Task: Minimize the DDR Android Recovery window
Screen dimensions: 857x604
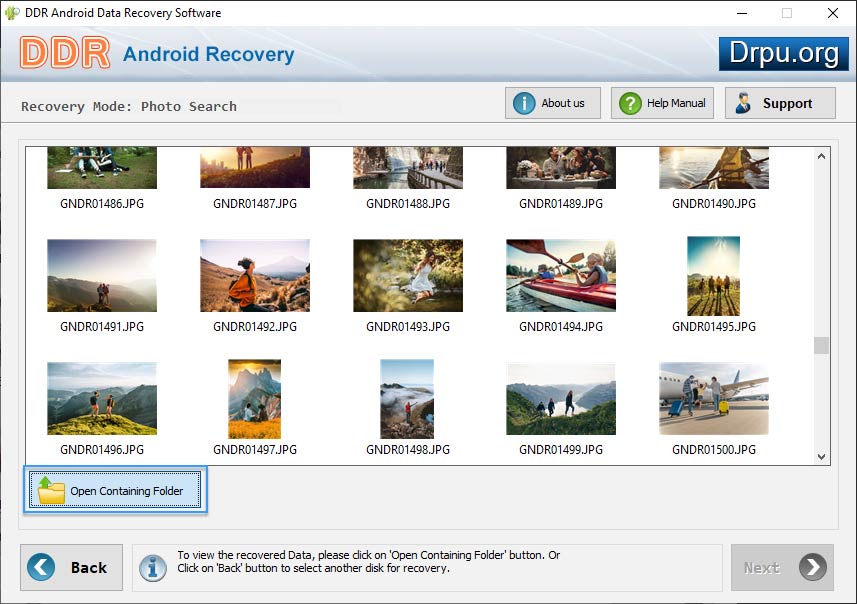Action: [x=742, y=13]
